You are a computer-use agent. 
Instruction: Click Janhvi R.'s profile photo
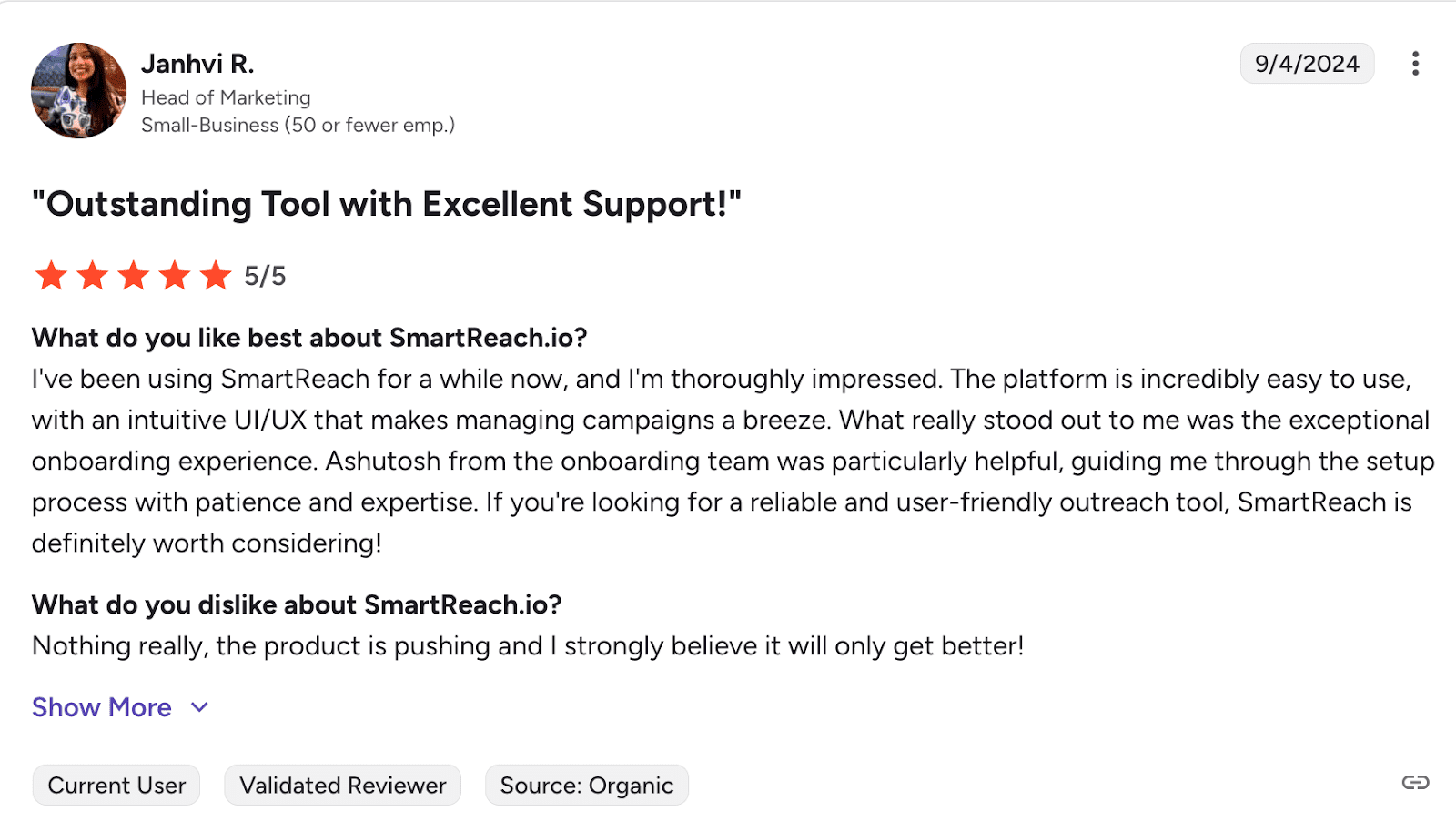(79, 90)
